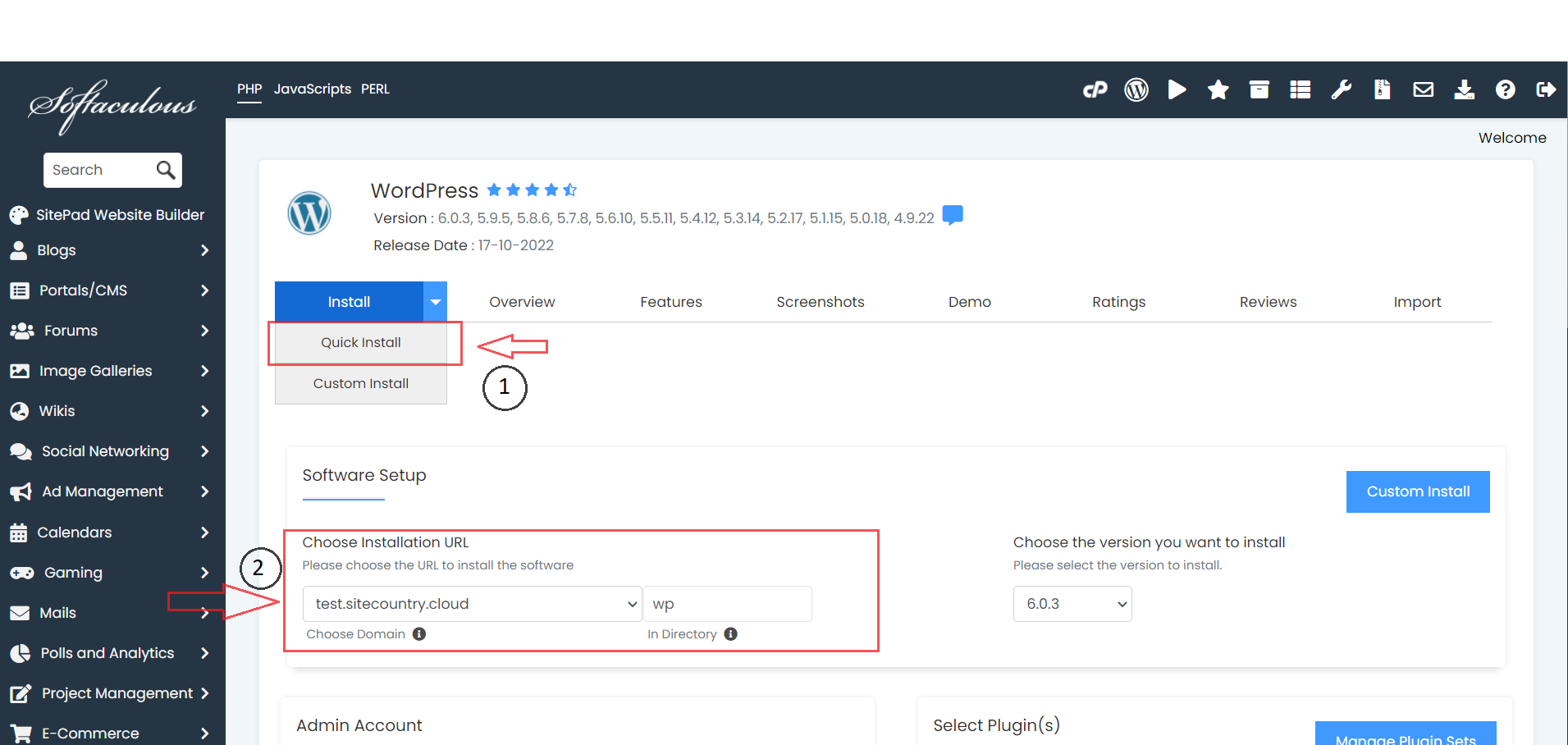Switch to the PERL tab
This screenshot has width=1568, height=745.
click(x=375, y=89)
